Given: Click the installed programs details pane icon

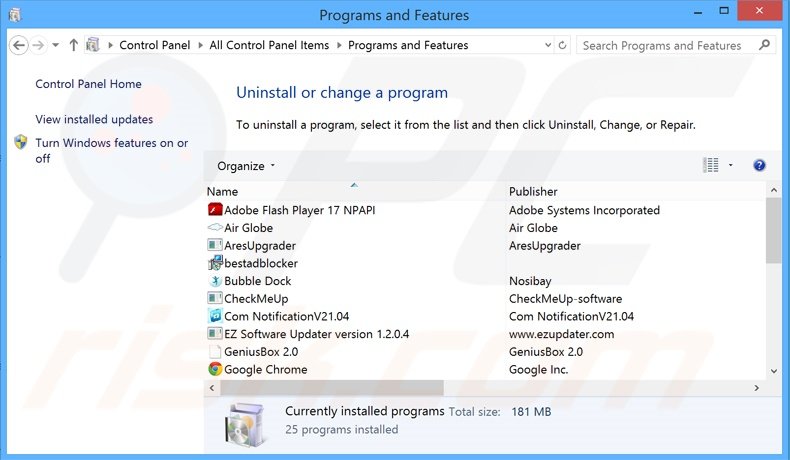Looking at the screenshot, I should (244, 426).
